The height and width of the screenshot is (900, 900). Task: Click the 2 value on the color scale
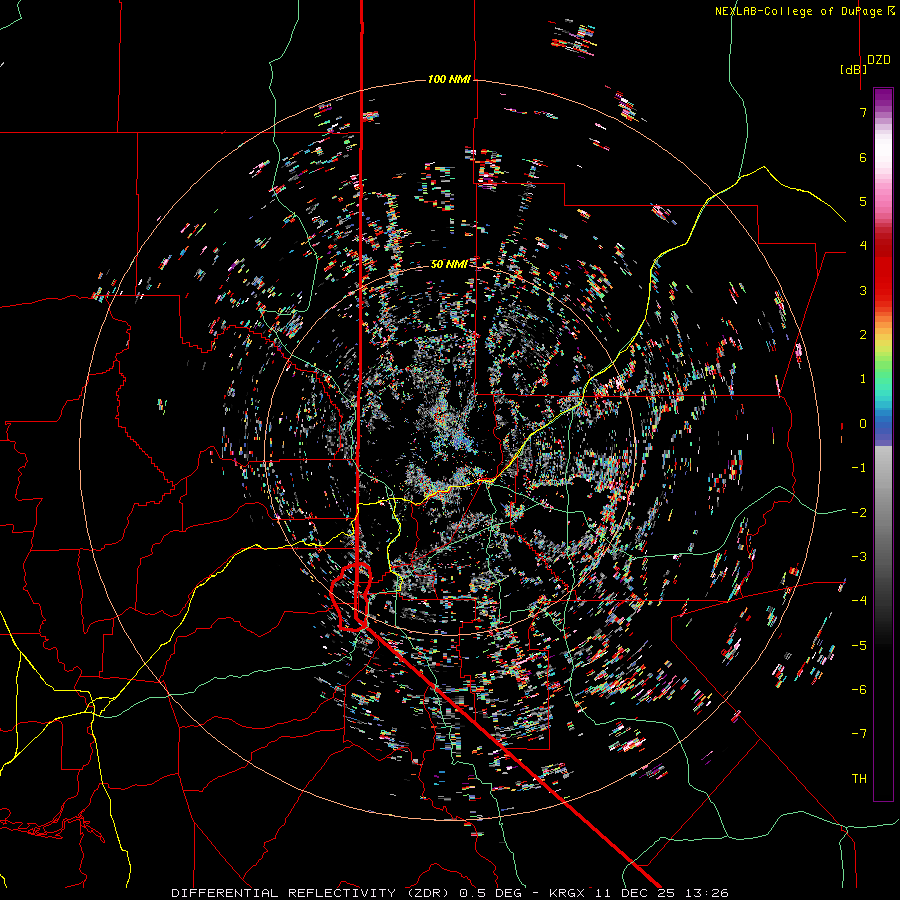pos(863,335)
